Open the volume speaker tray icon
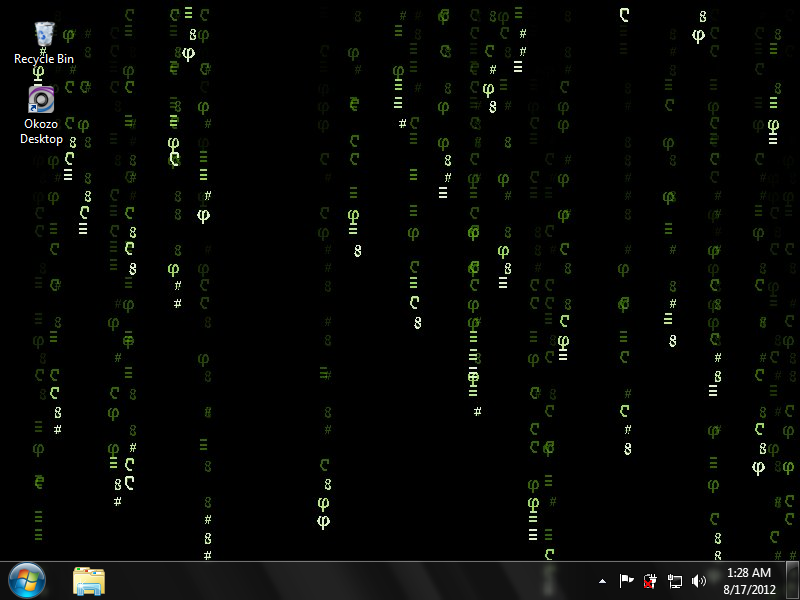 tap(698, 581)
